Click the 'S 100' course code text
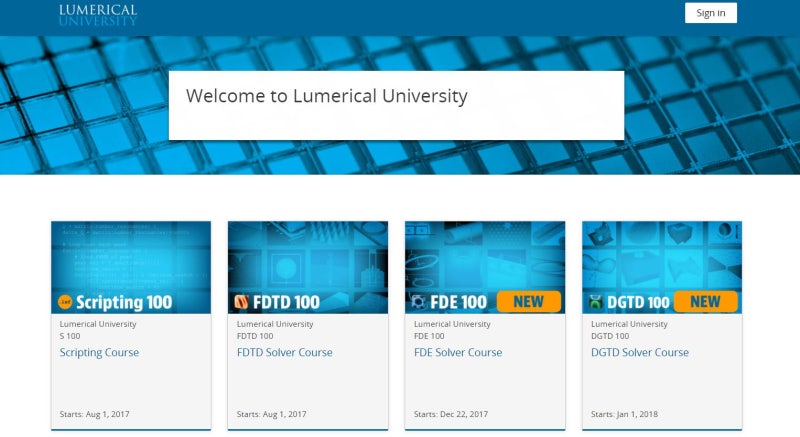This screenshot has height=437, width=800. click(x=70, y=336)
